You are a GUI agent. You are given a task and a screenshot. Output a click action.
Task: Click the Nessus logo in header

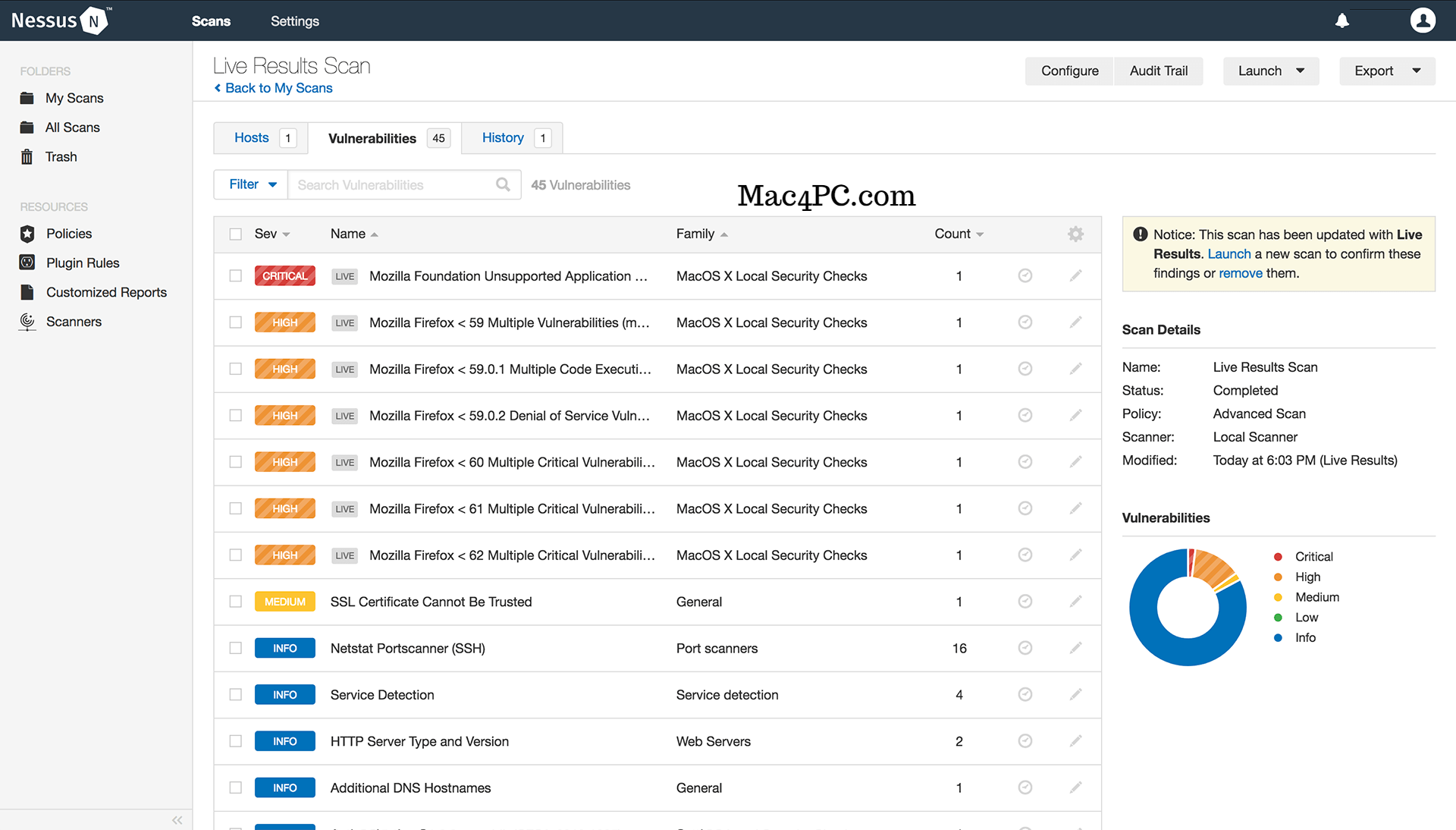[x=61, y=20]
